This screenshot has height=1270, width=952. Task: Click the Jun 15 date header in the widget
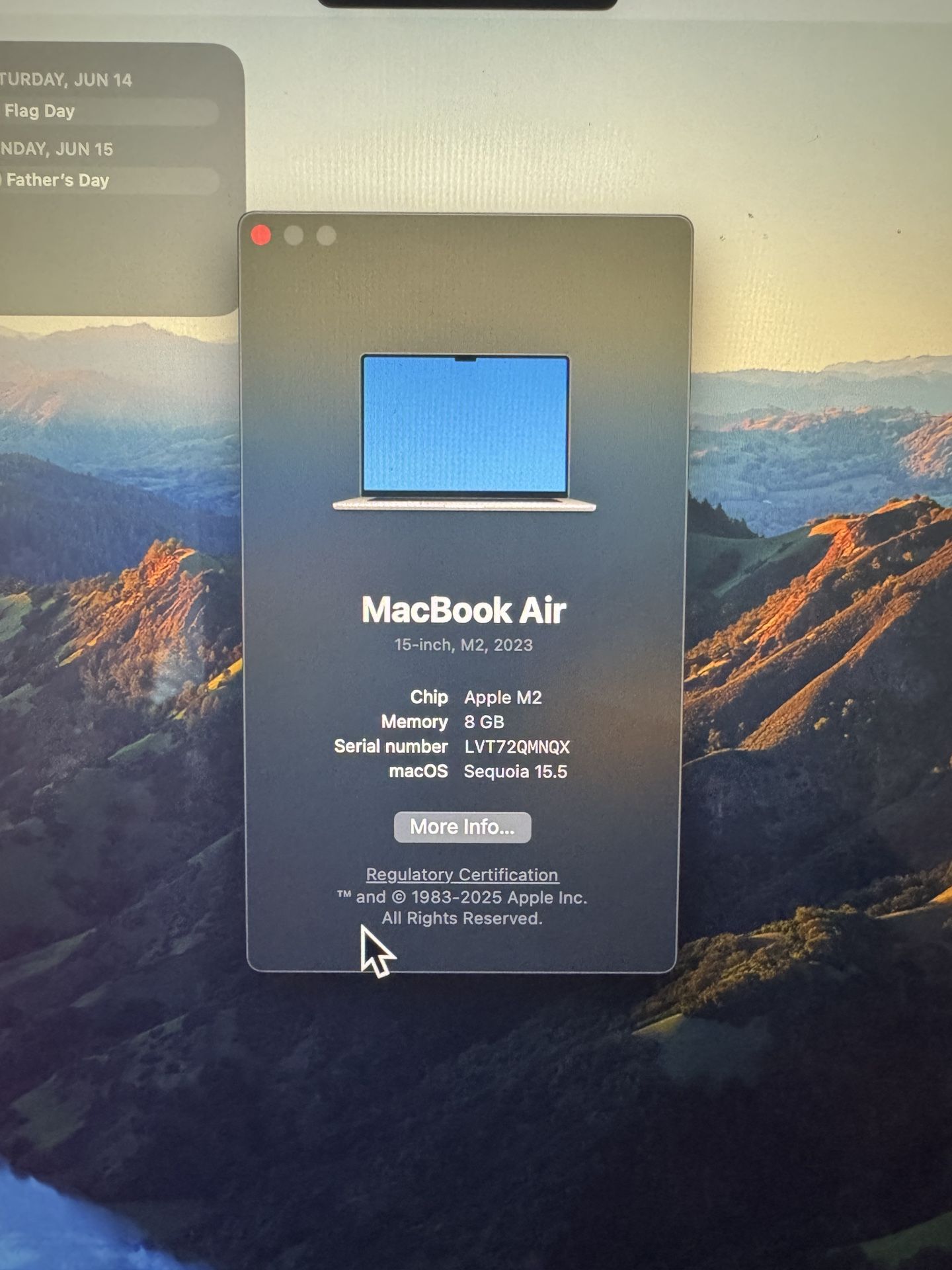(57, 149)
